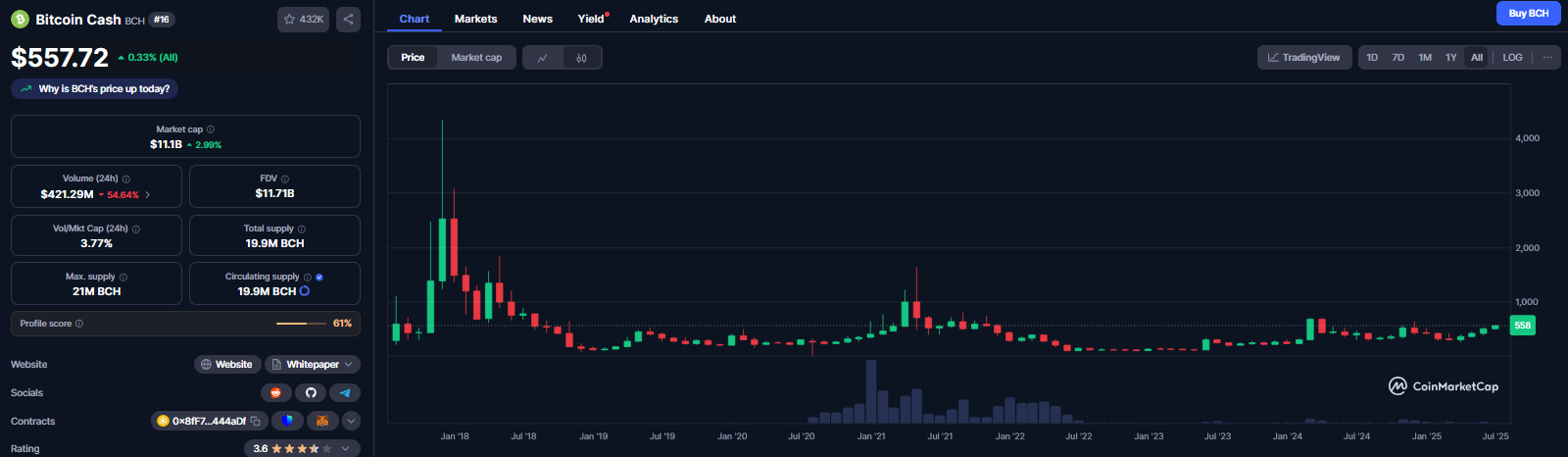The height and width of the screenshot is (457, 1568).
Task: Set chart range to 7D
Action: (1398, 58)
